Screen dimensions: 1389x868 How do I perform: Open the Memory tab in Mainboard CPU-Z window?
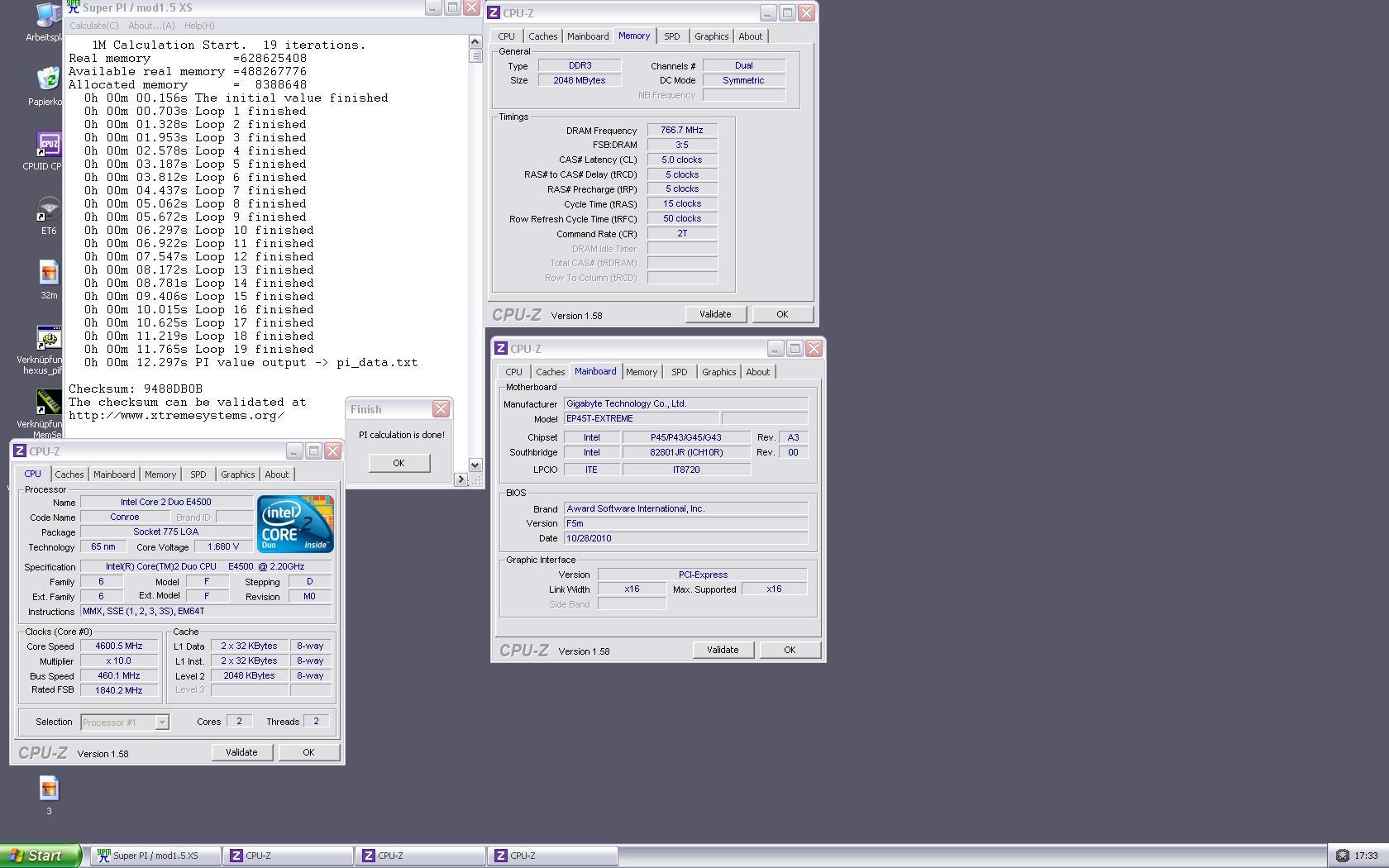642,372
